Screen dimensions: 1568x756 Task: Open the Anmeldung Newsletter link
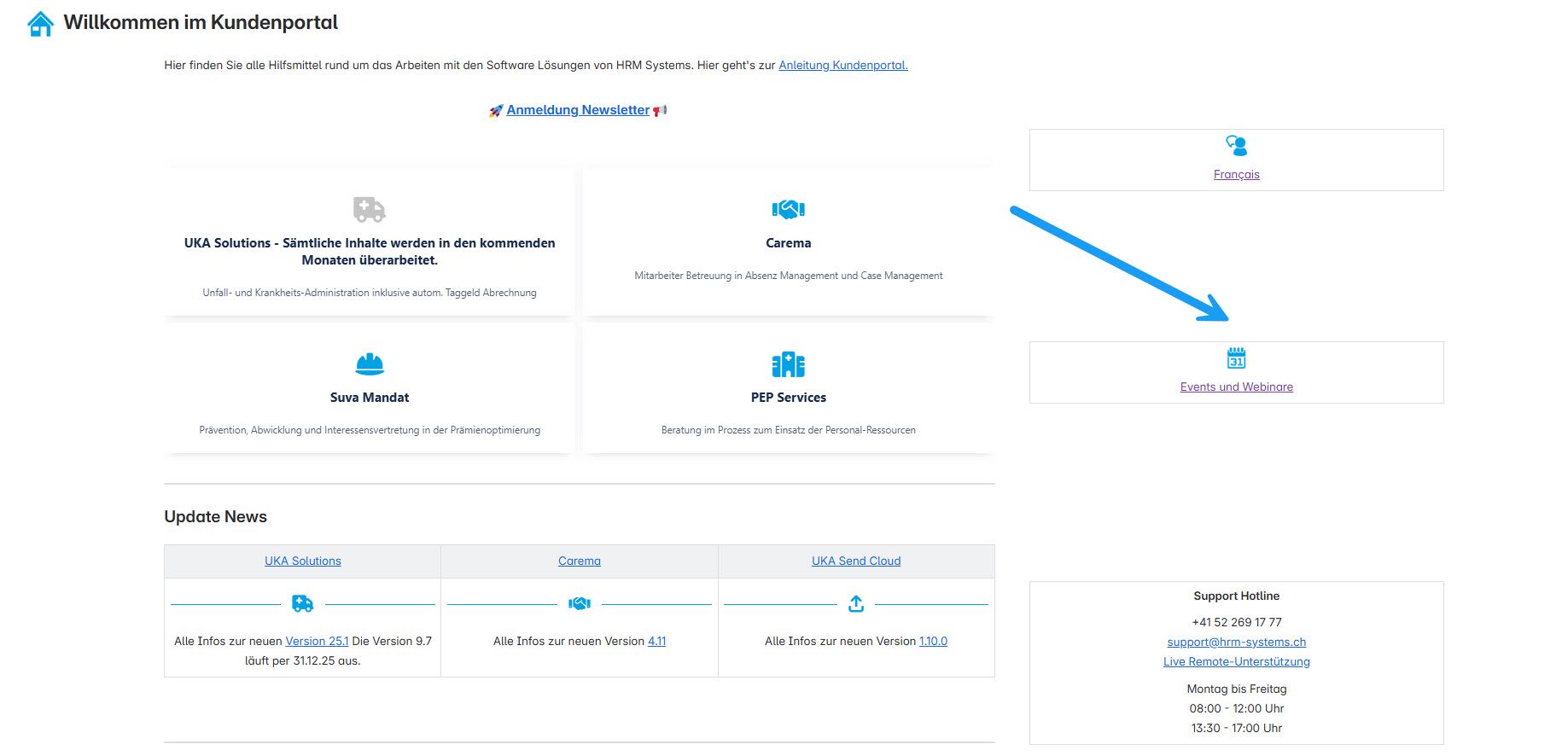578,110
